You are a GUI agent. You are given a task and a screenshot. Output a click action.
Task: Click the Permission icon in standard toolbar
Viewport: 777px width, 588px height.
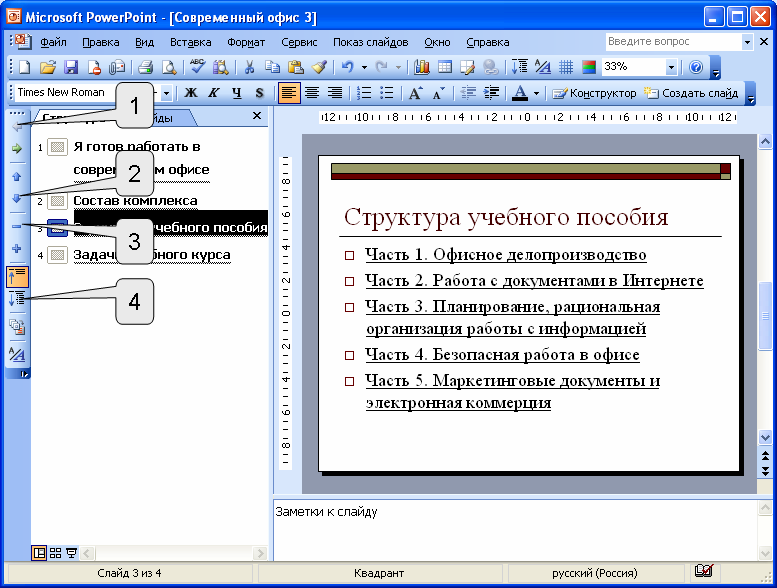(x=94, y=67)
